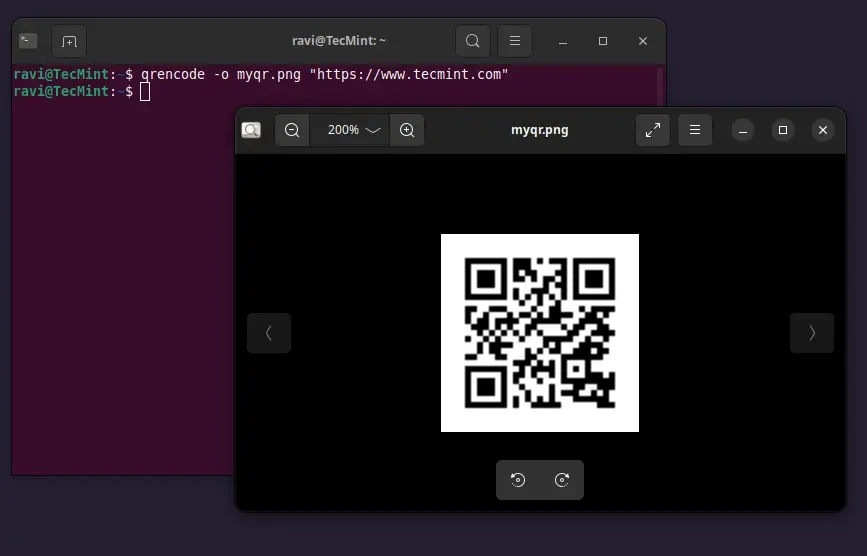Rotate the image counterclockwise
This screenshot has height=556, width=867.
point(518,480)
